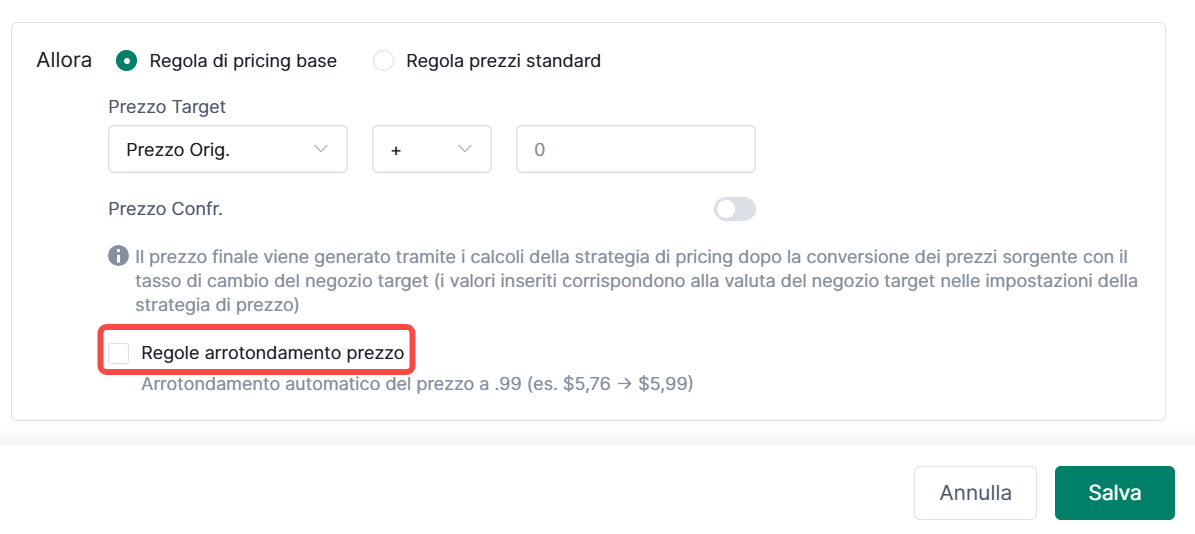Click the "Allora" section label
1195x534 pixels.
coord(64,60)
